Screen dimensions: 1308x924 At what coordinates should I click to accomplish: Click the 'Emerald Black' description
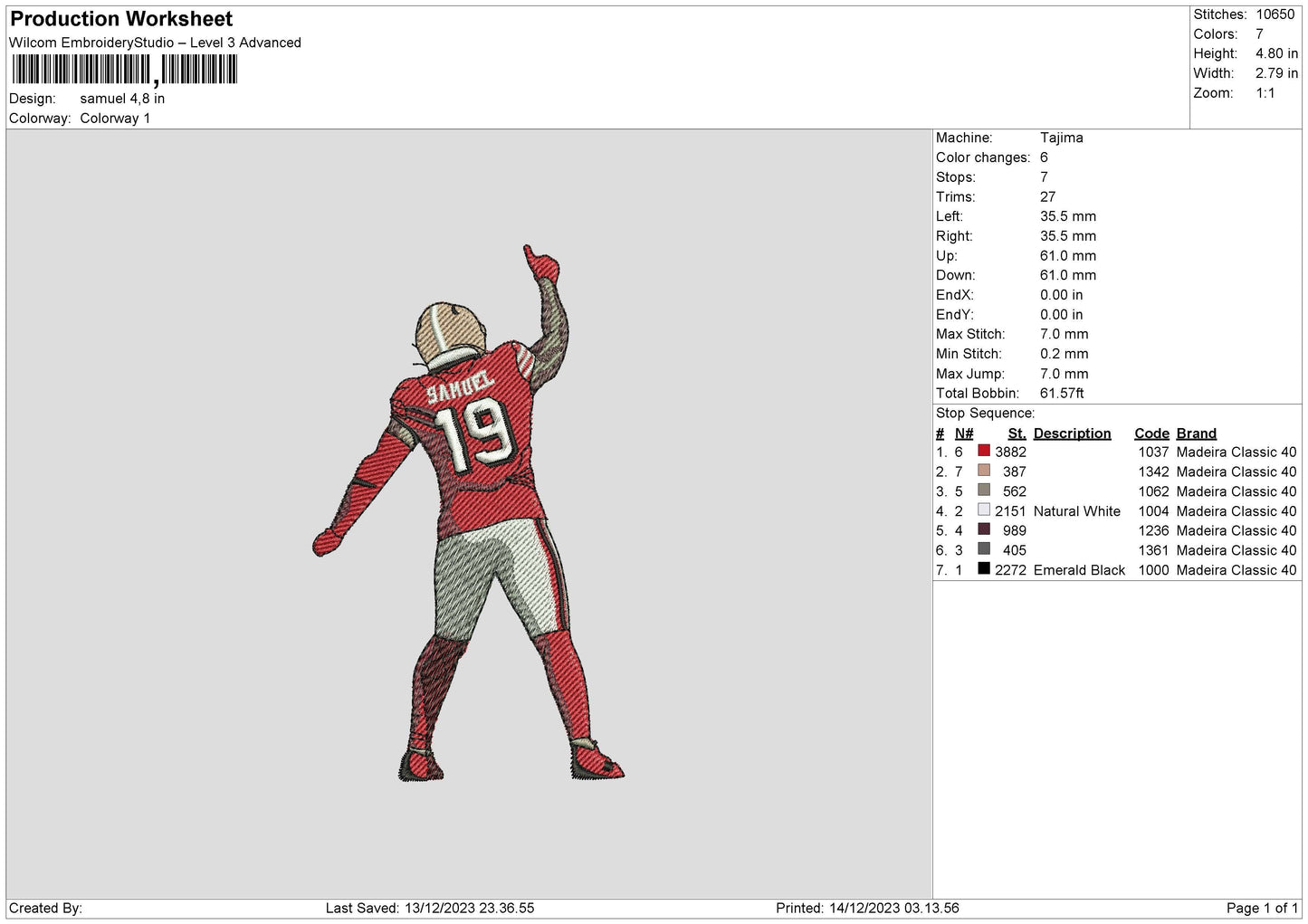[1079, 570]
